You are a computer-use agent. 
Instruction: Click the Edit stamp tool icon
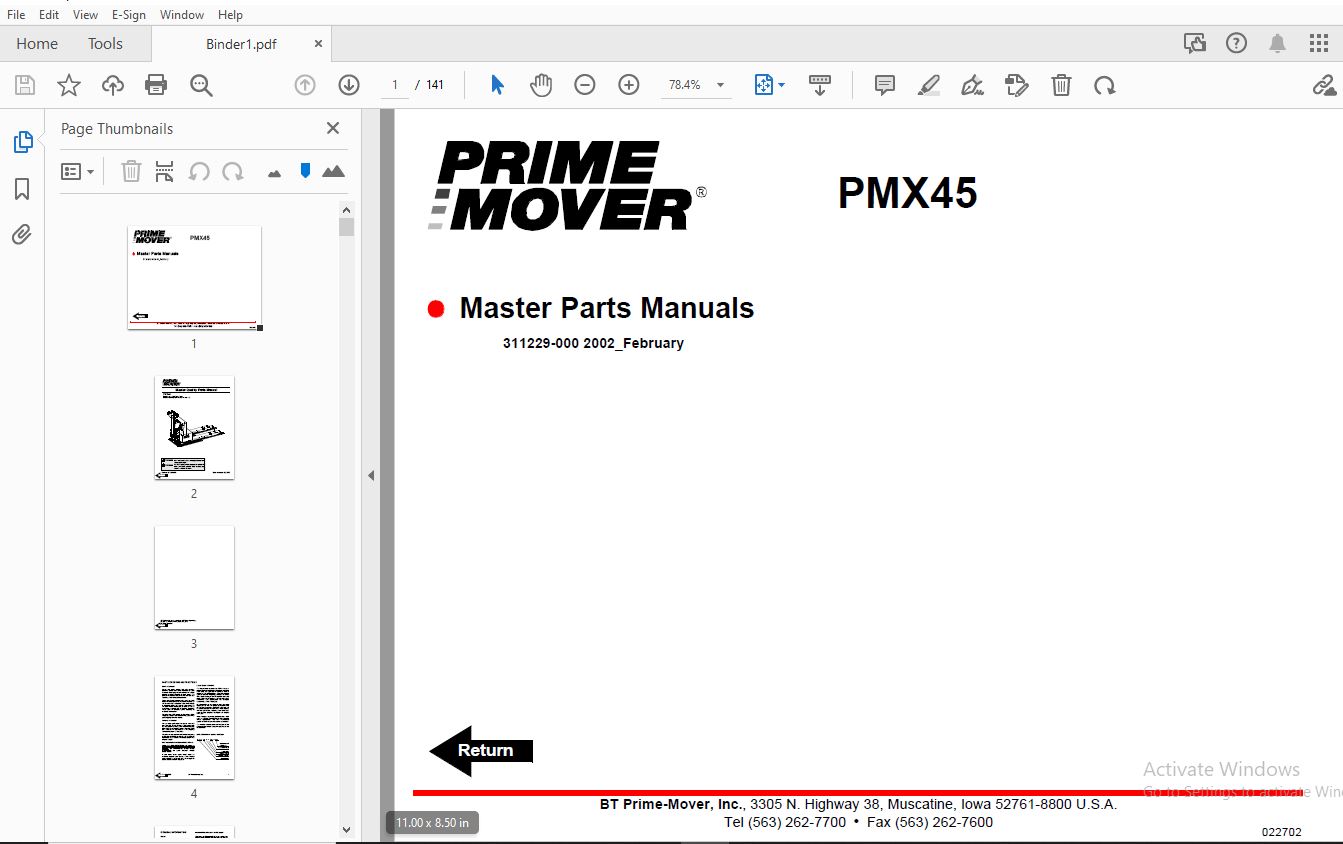click(x=1017, y=86)
